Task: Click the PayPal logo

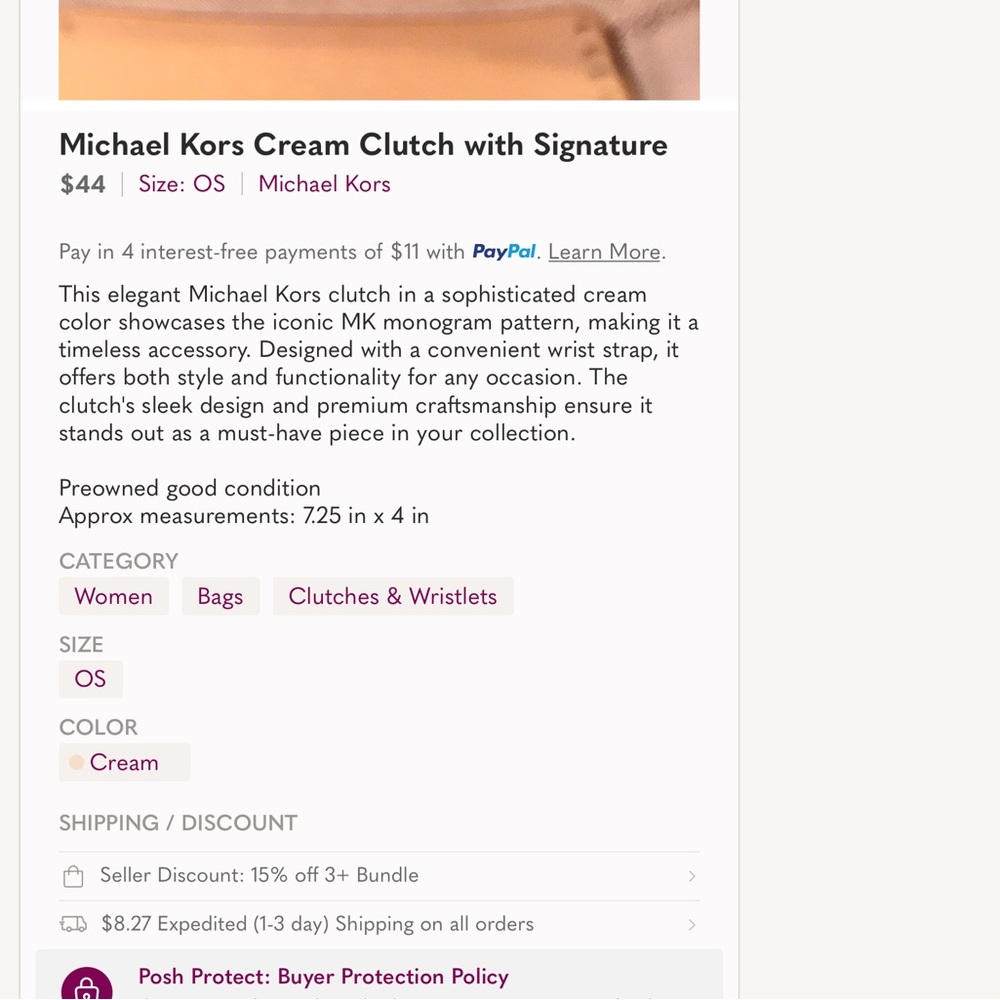Action: coord(504,252)
